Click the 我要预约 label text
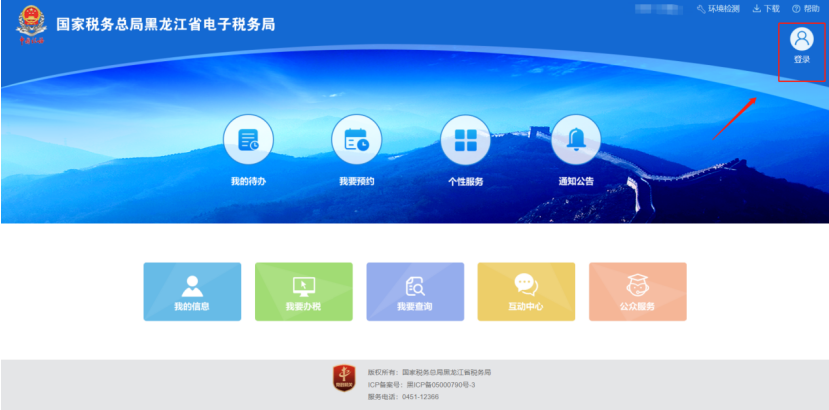This screenshot has width=829, height=410. point(357,181)
